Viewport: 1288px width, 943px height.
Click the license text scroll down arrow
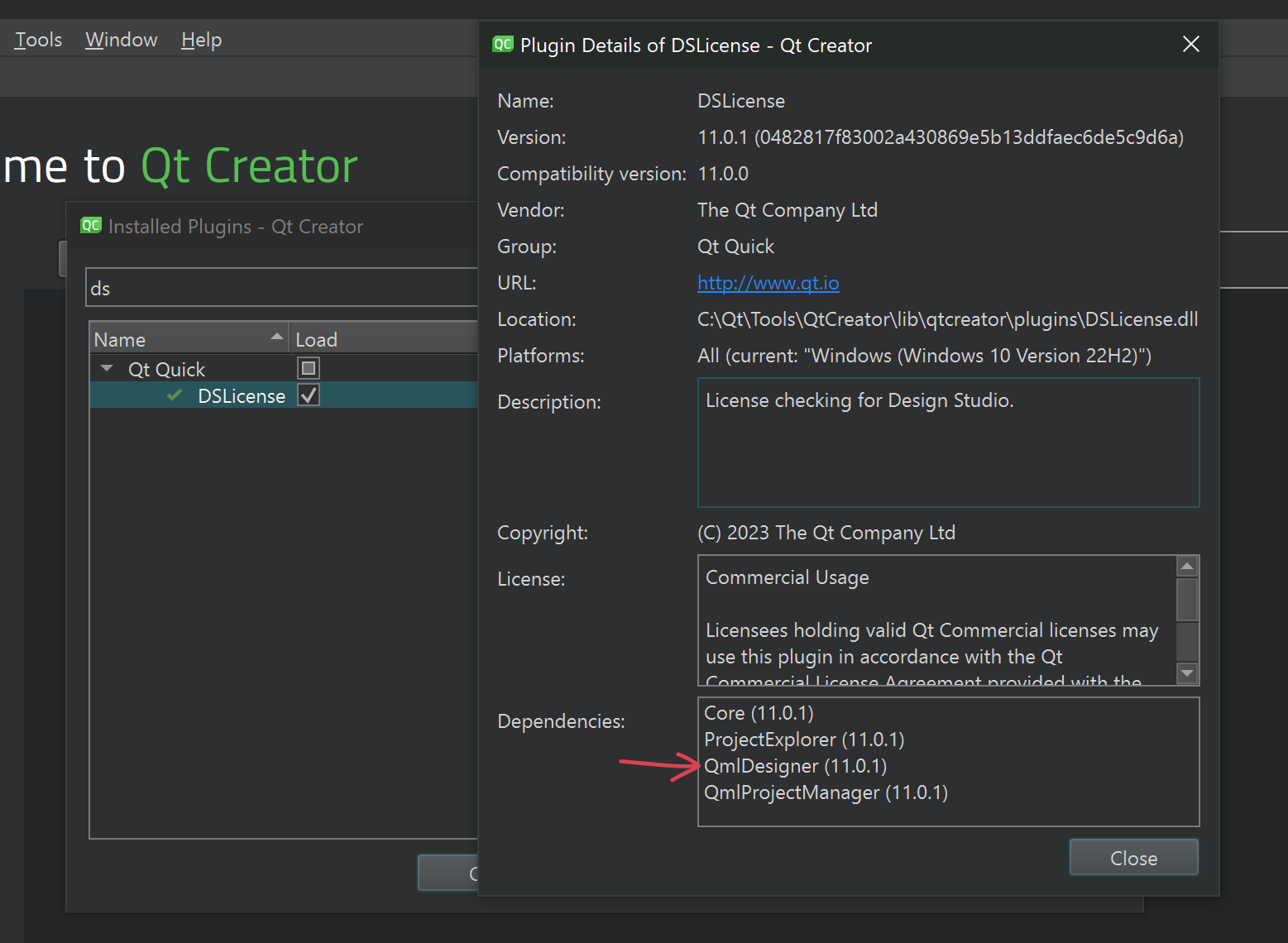tap(1187, 673)
